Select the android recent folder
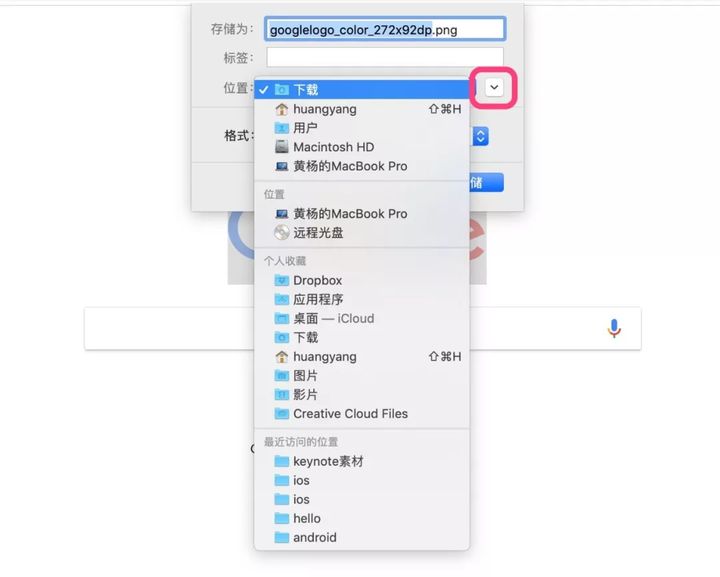 [362, 538]
